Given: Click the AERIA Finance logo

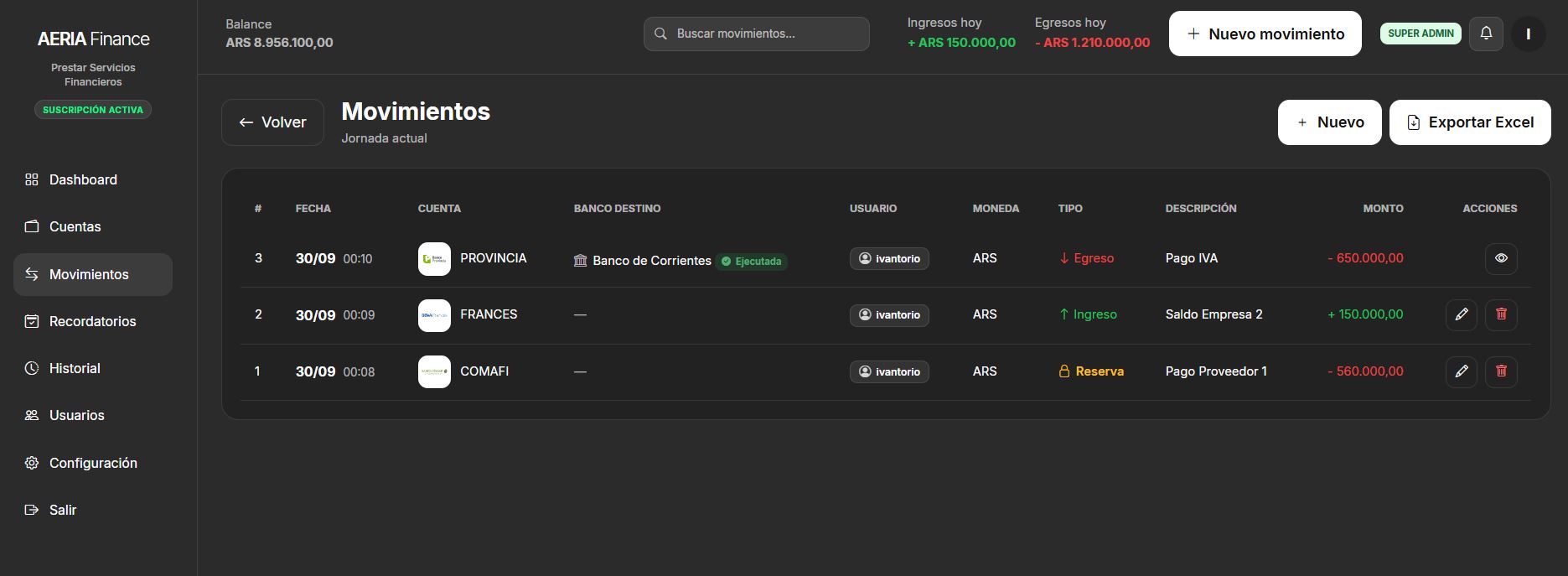Looking at the screenshot, I should [93, 39].
